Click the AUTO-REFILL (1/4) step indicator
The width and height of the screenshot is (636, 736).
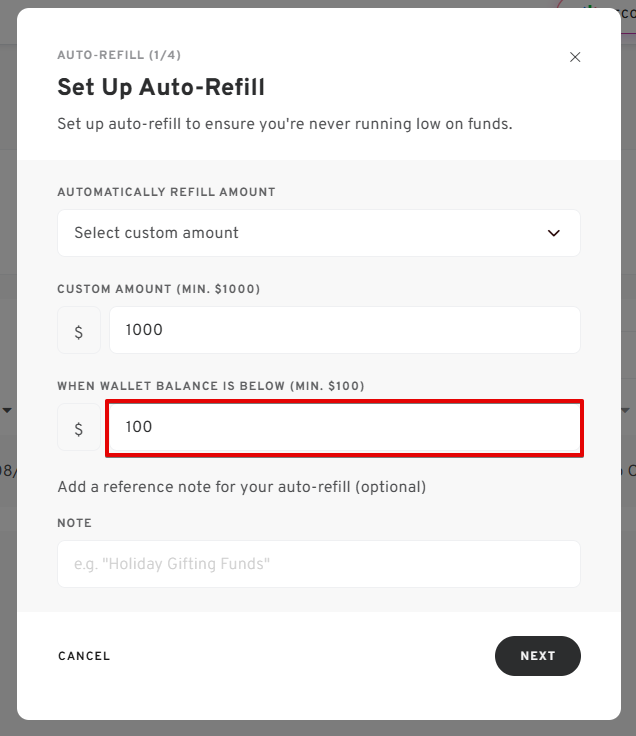pyautogui.click(x=119, y=55)
